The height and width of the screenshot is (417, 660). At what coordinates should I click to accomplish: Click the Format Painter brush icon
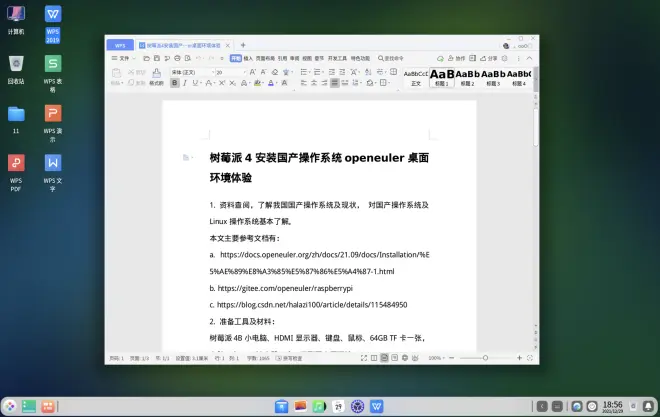[x=157, y=73]
